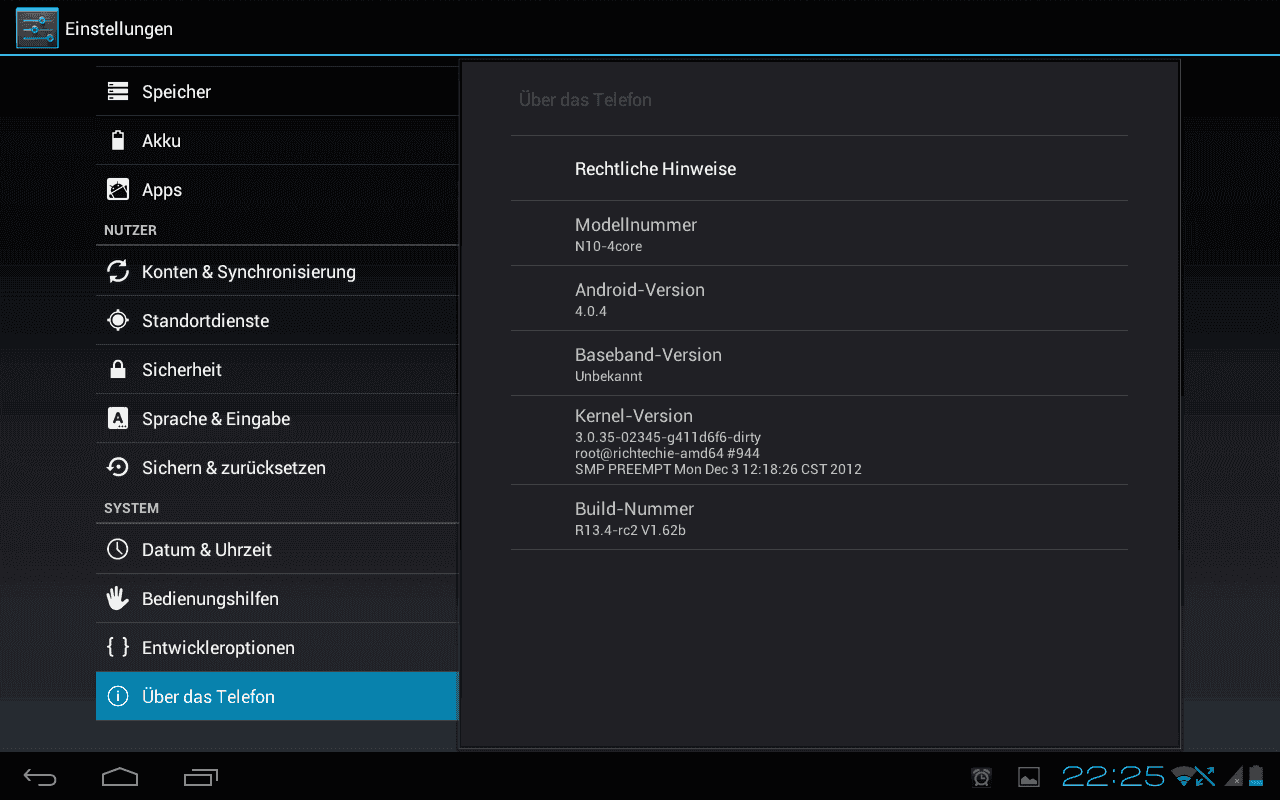This screenshot has height=800, width=1280.
Task: Open Rechtliche Hinweise
Action: [x=819, y=169]
